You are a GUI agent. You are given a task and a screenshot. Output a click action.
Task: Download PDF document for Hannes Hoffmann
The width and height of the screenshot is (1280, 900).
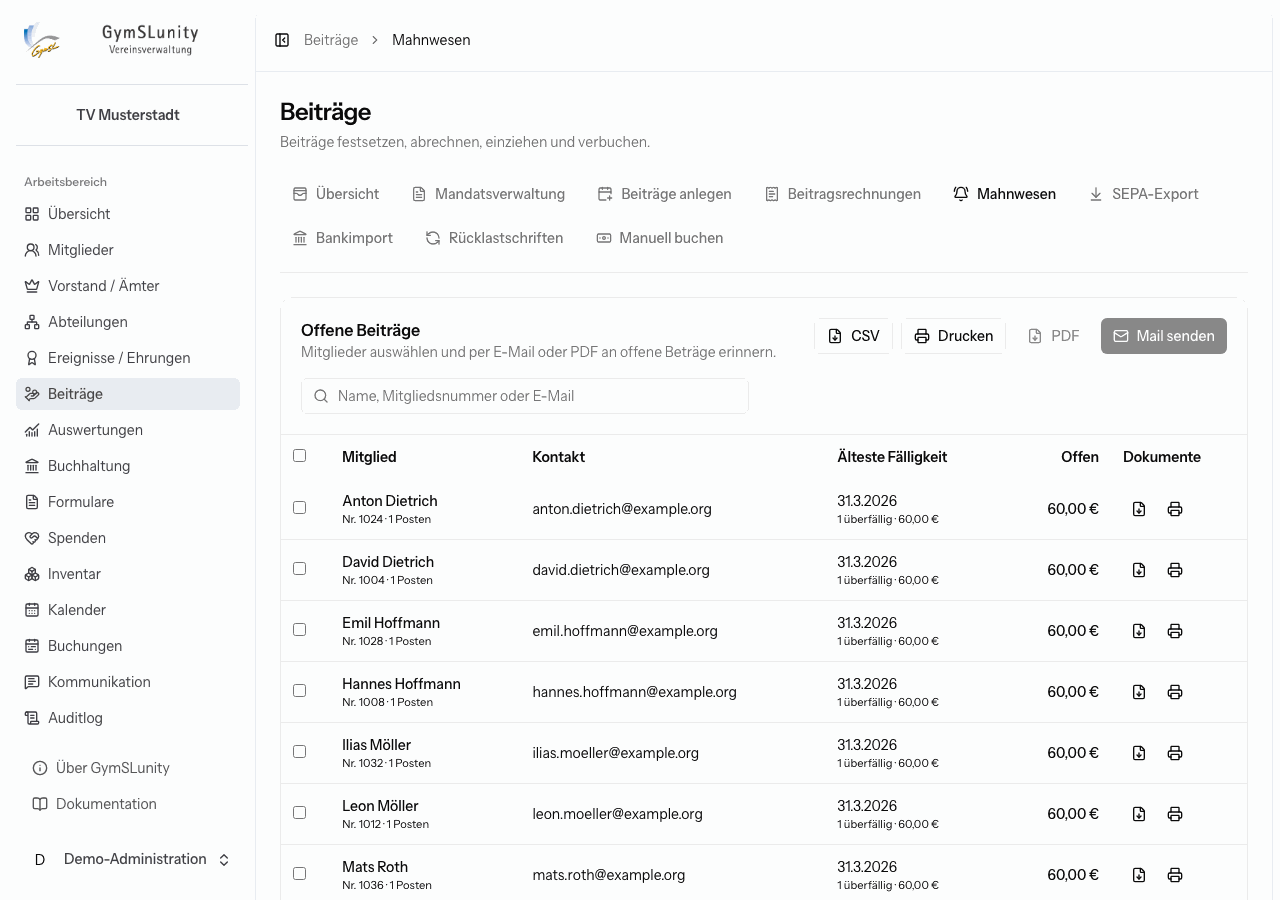coord(1139,692)
